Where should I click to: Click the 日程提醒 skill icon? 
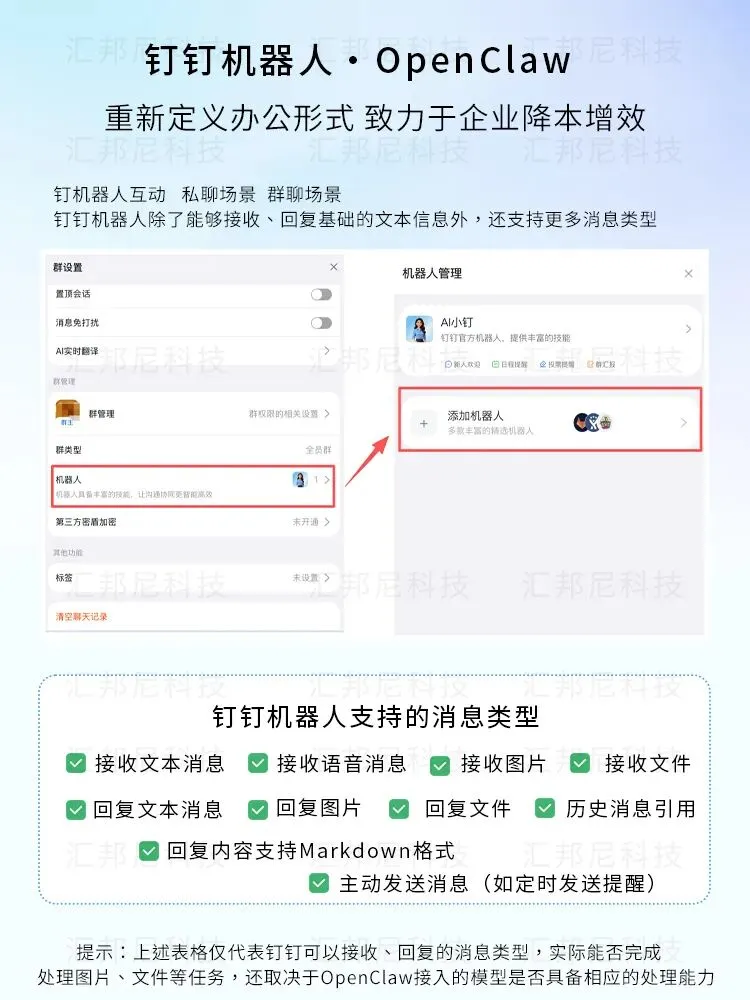[495, 365]
